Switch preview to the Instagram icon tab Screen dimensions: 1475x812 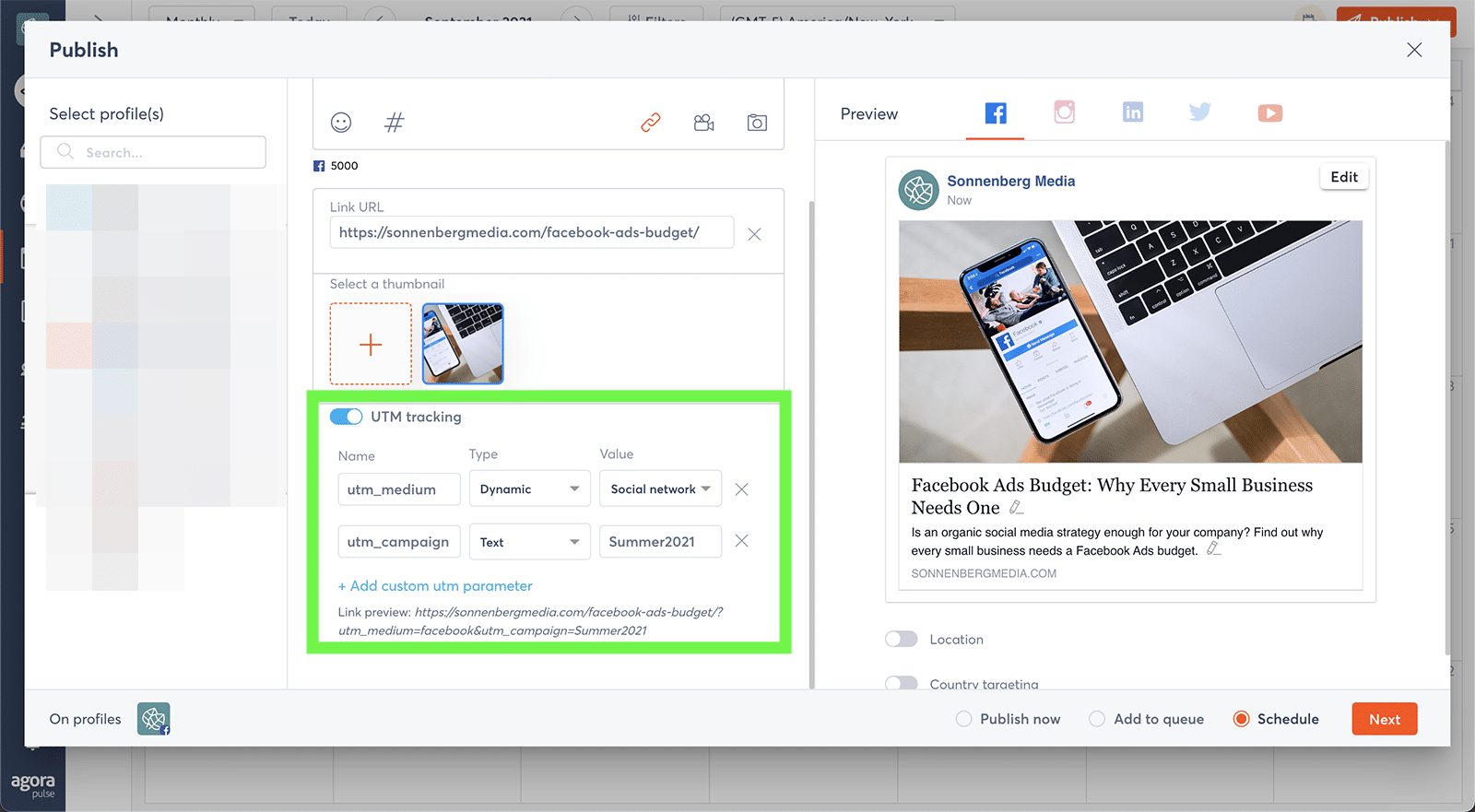point(1065,112)
